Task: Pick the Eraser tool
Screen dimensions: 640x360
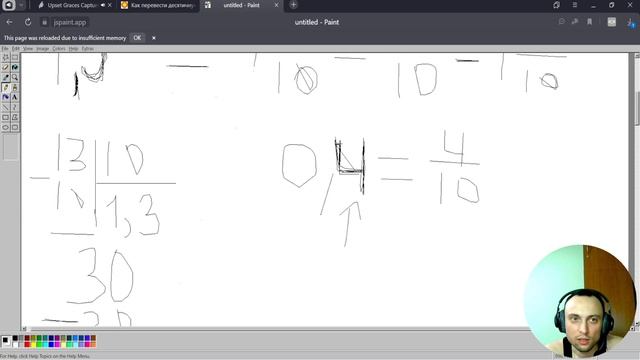Action: pos(5,67)
